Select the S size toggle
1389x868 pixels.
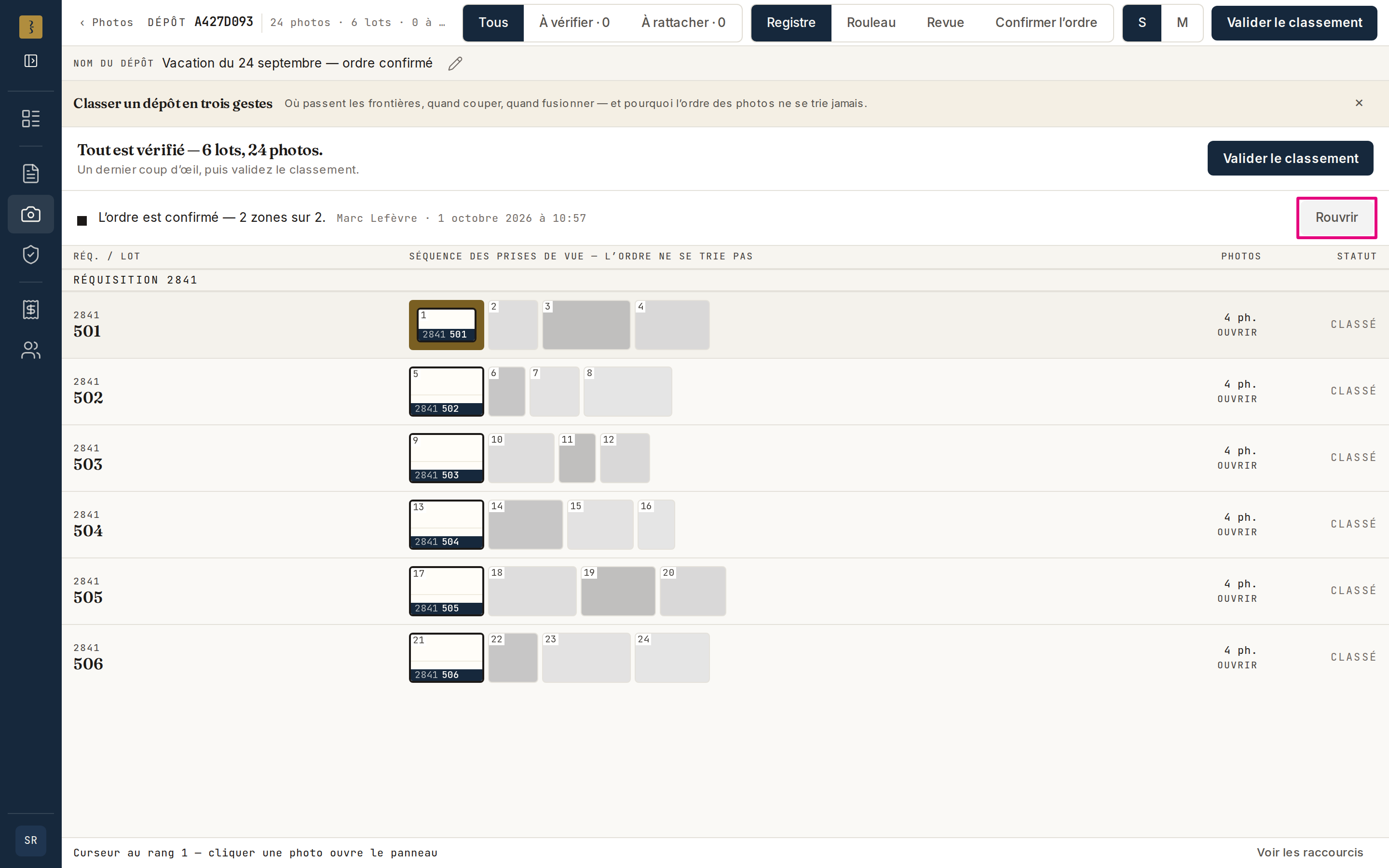click(1142, 22)
